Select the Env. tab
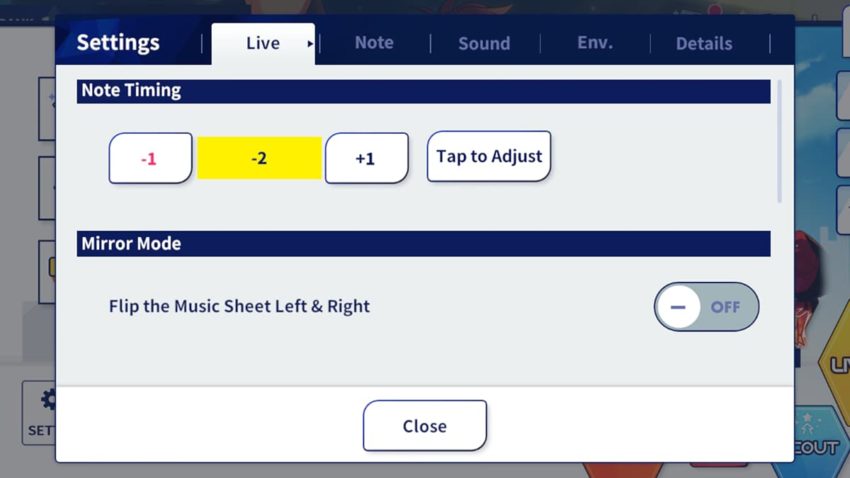This screenshot has width=850, height=478. [x=595, y=43]
